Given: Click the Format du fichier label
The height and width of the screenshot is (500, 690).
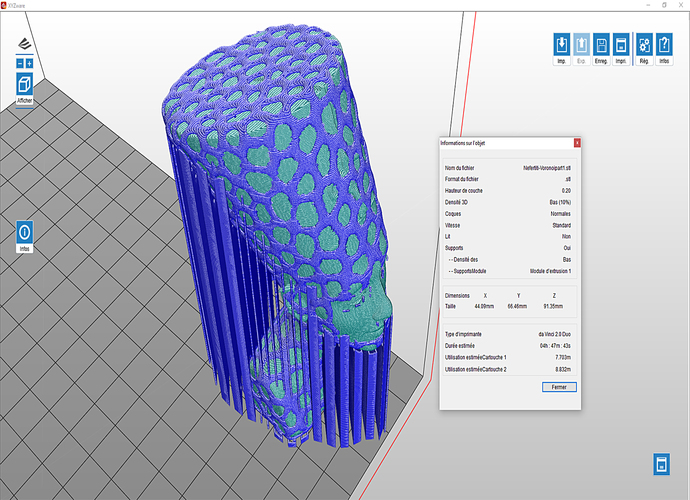Looking at the screenshot, I should [x=462, y=179].
